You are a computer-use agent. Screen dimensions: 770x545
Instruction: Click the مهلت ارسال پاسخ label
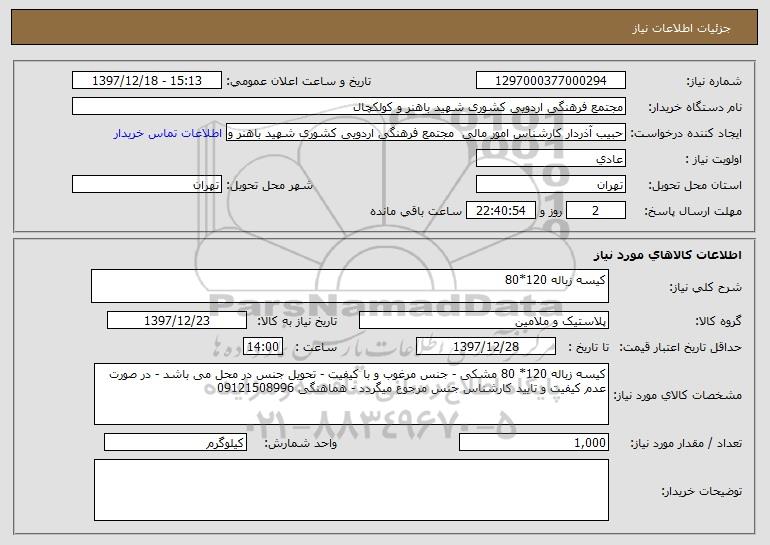(x=693, y=212)
